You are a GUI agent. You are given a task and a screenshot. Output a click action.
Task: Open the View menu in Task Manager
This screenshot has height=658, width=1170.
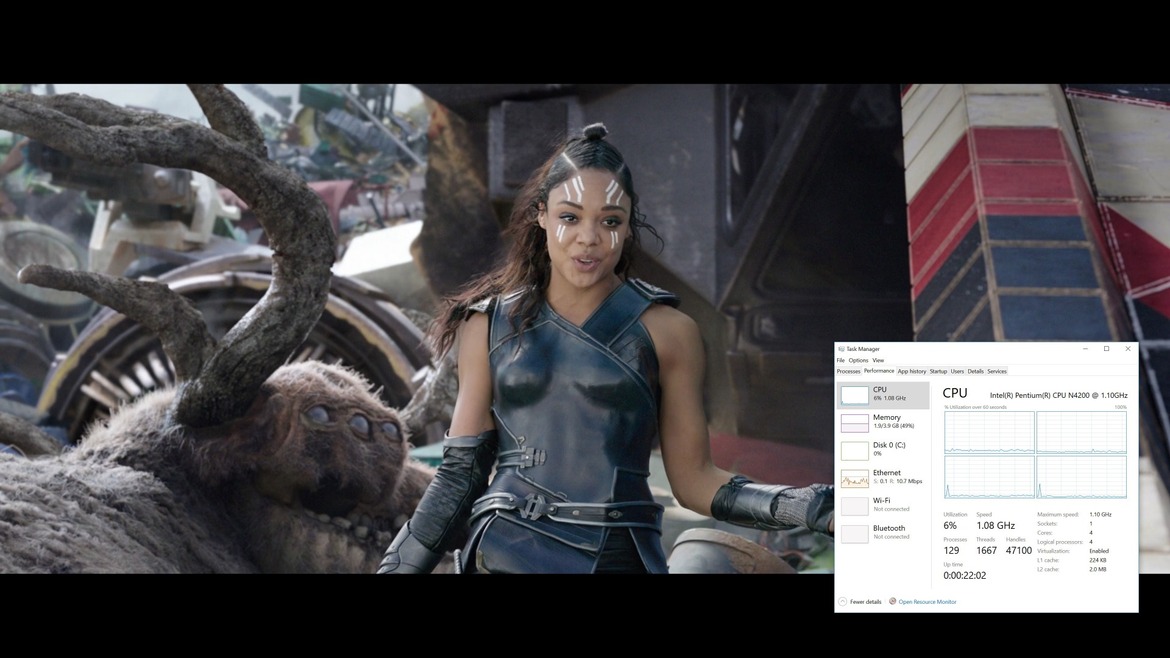click(x=878, y=360)
